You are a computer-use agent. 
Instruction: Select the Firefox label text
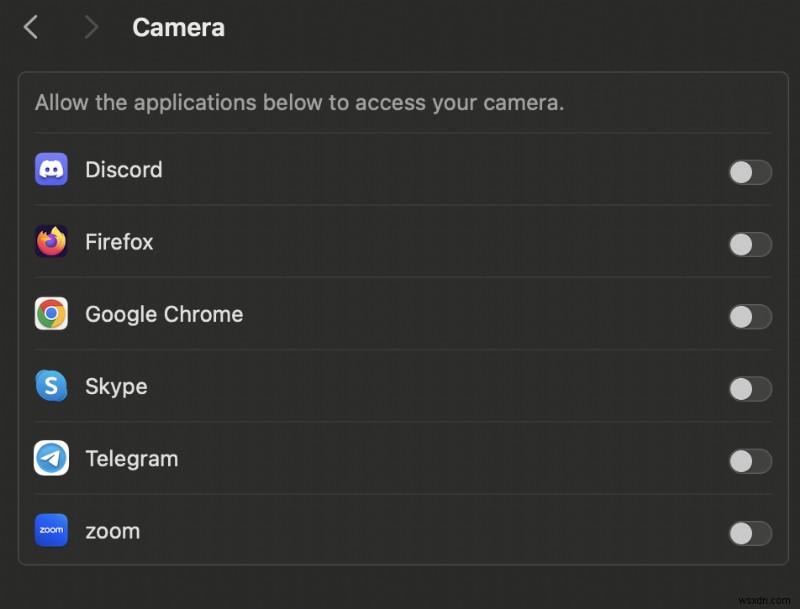click(x=119, y=242)
